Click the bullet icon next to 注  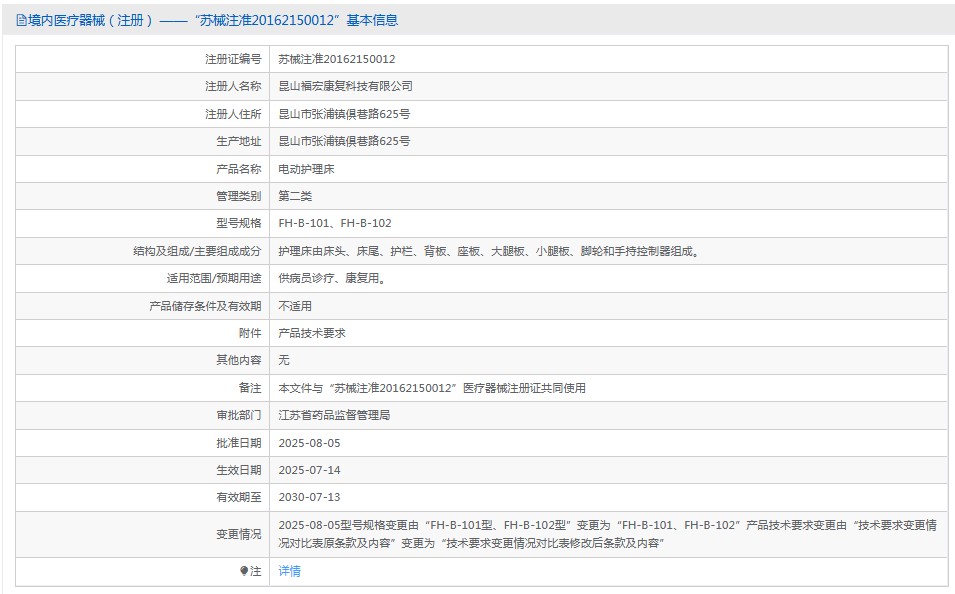(244, 571)
